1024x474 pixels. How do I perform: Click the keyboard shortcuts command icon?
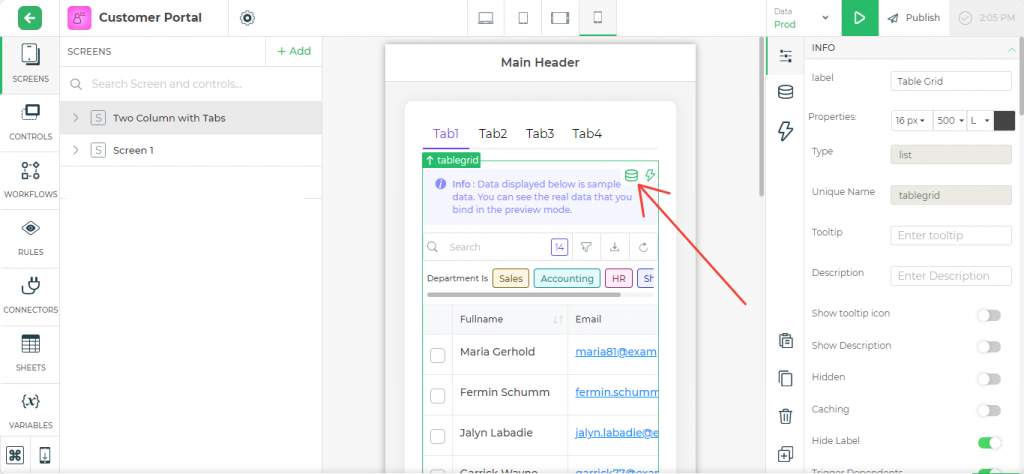pos(15,455)
